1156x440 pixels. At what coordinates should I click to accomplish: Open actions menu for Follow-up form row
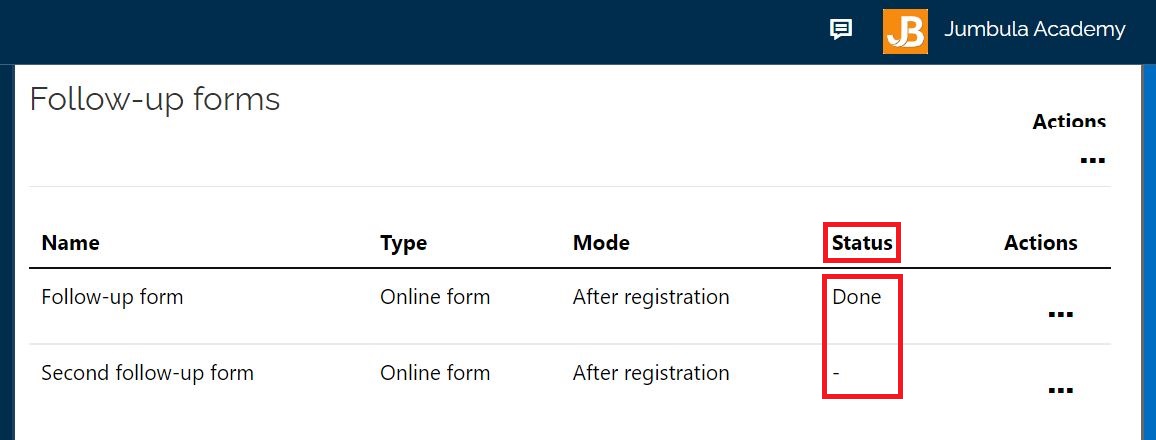(1060, 314)
